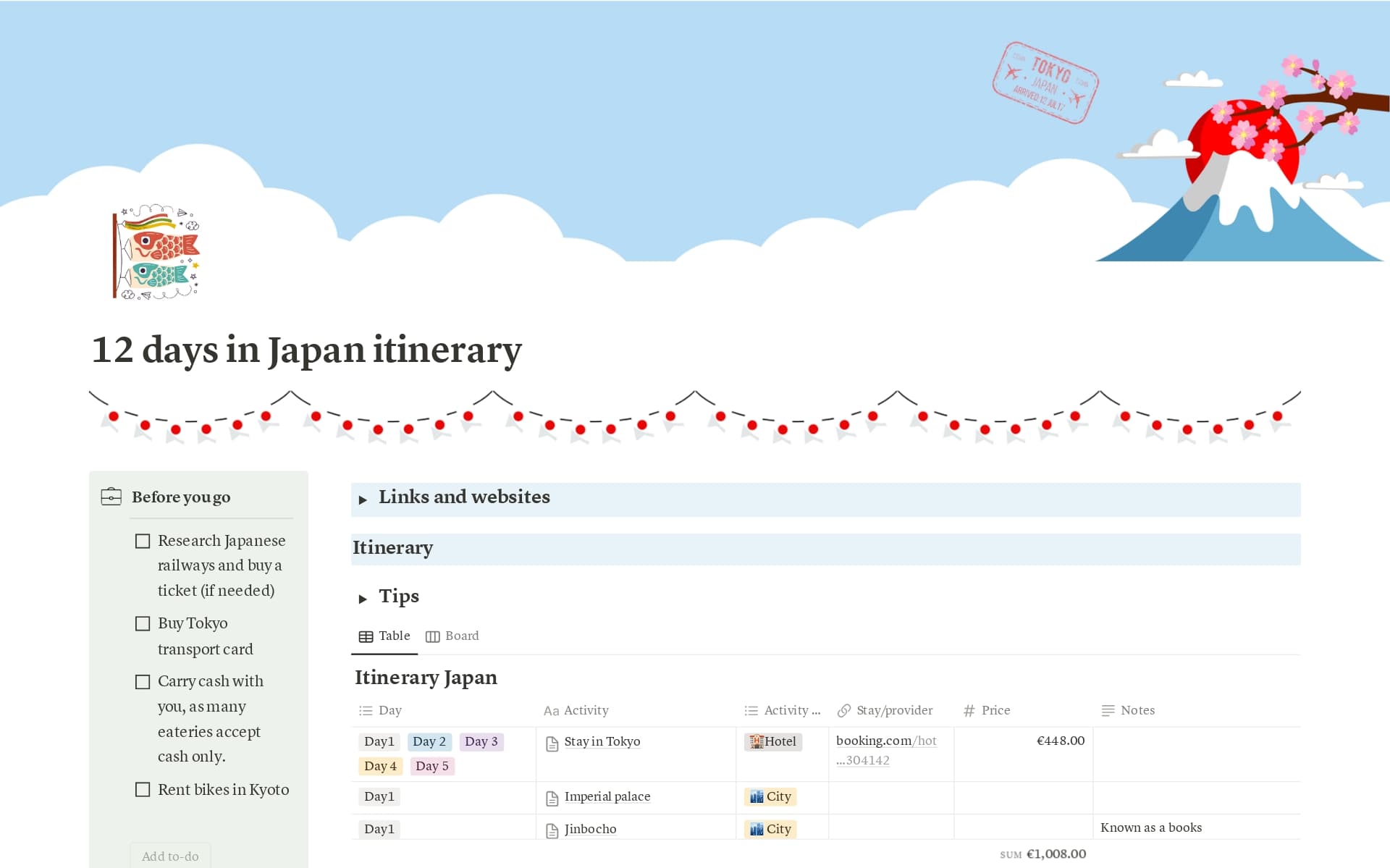Check the "Buy Tokyo transport card" checkbox
The width and height of the screenshot is (1390, 868).
click(142, 623)
